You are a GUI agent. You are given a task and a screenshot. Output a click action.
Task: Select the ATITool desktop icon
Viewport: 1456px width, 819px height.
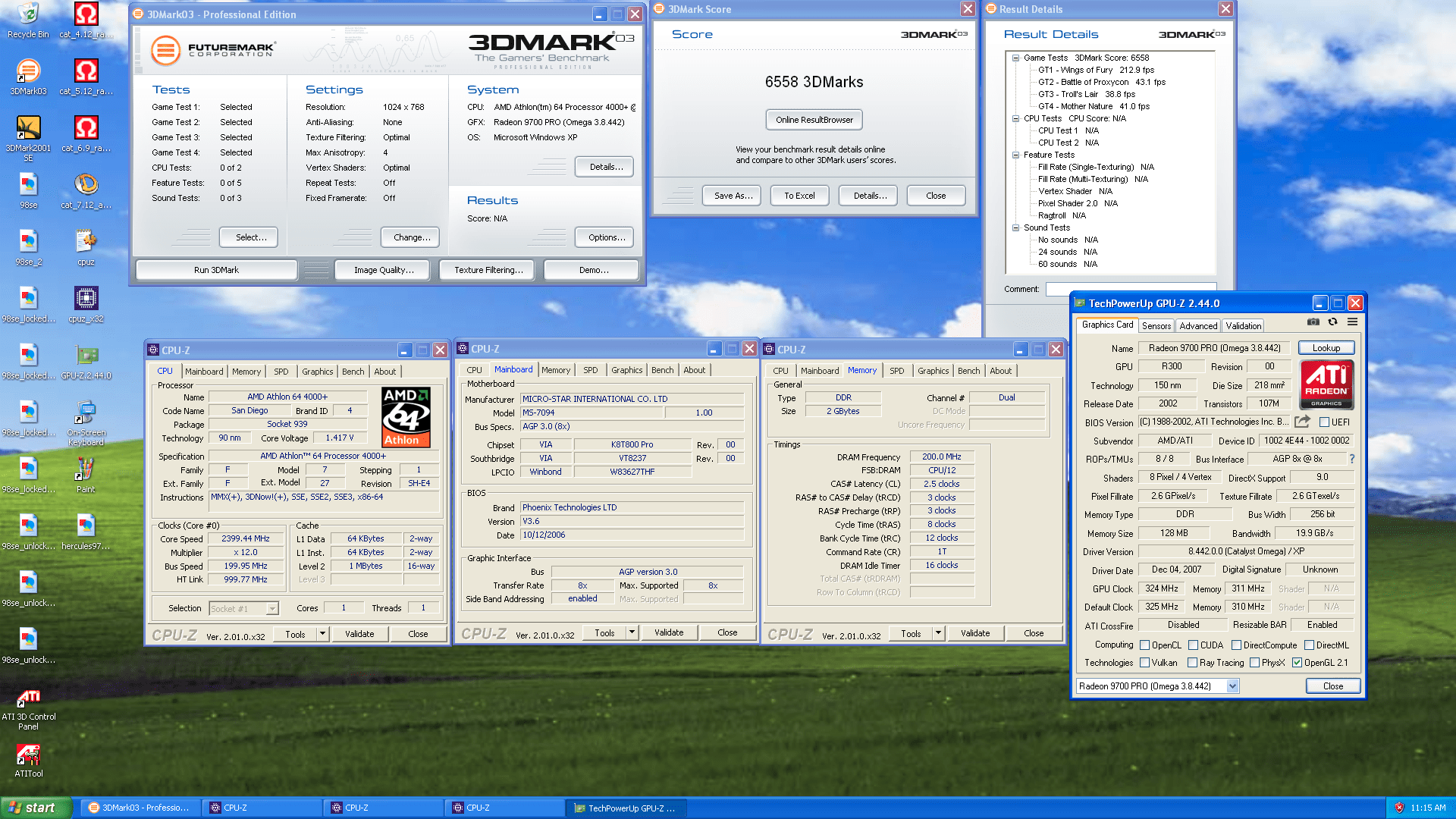pos(28,759)
